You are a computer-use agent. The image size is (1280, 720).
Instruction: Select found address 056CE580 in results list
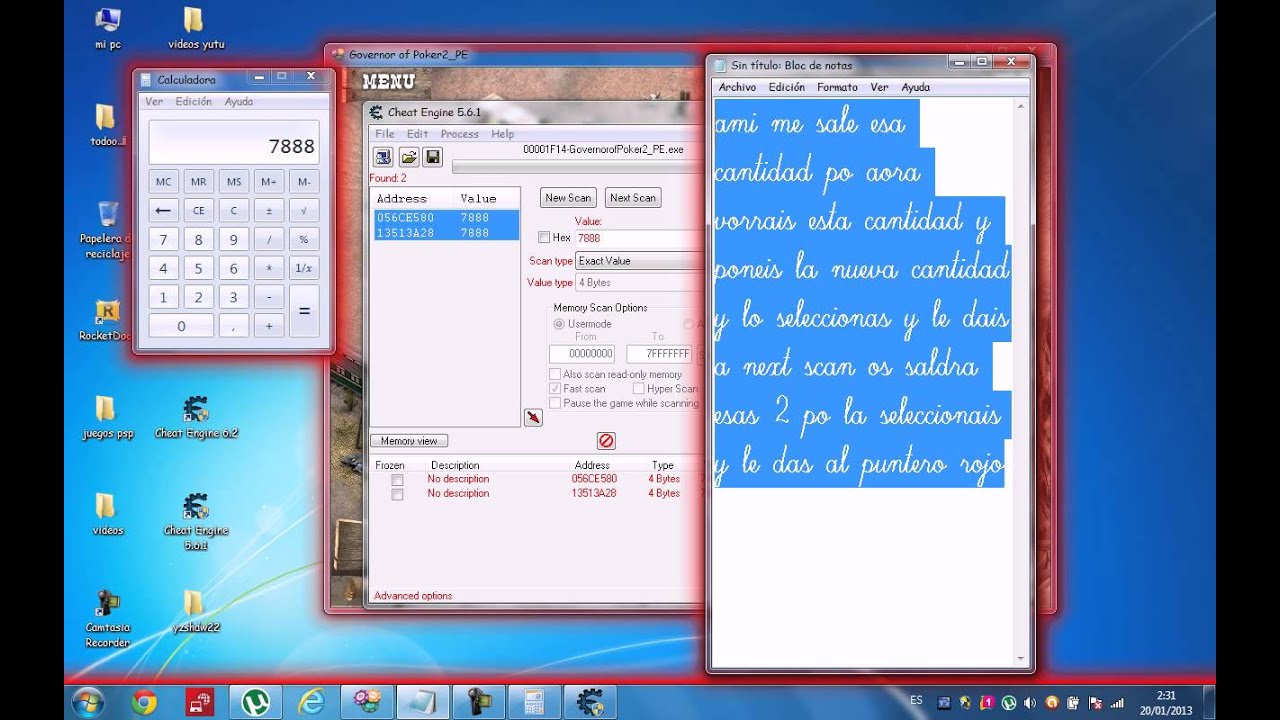445,217
